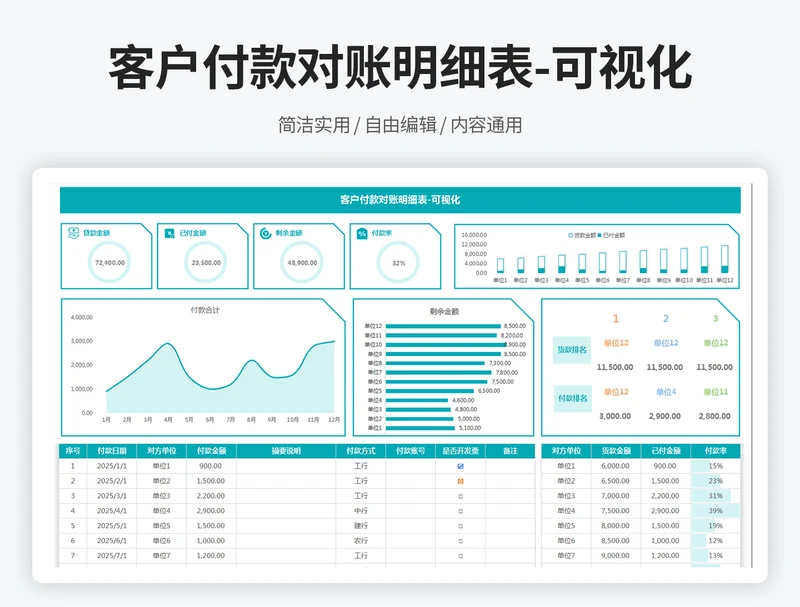Image resolution: width=800 pixels, height=607 pixels.
Task: Click the 剩余金额 bar chart title
Action: (x=444, y=311)
